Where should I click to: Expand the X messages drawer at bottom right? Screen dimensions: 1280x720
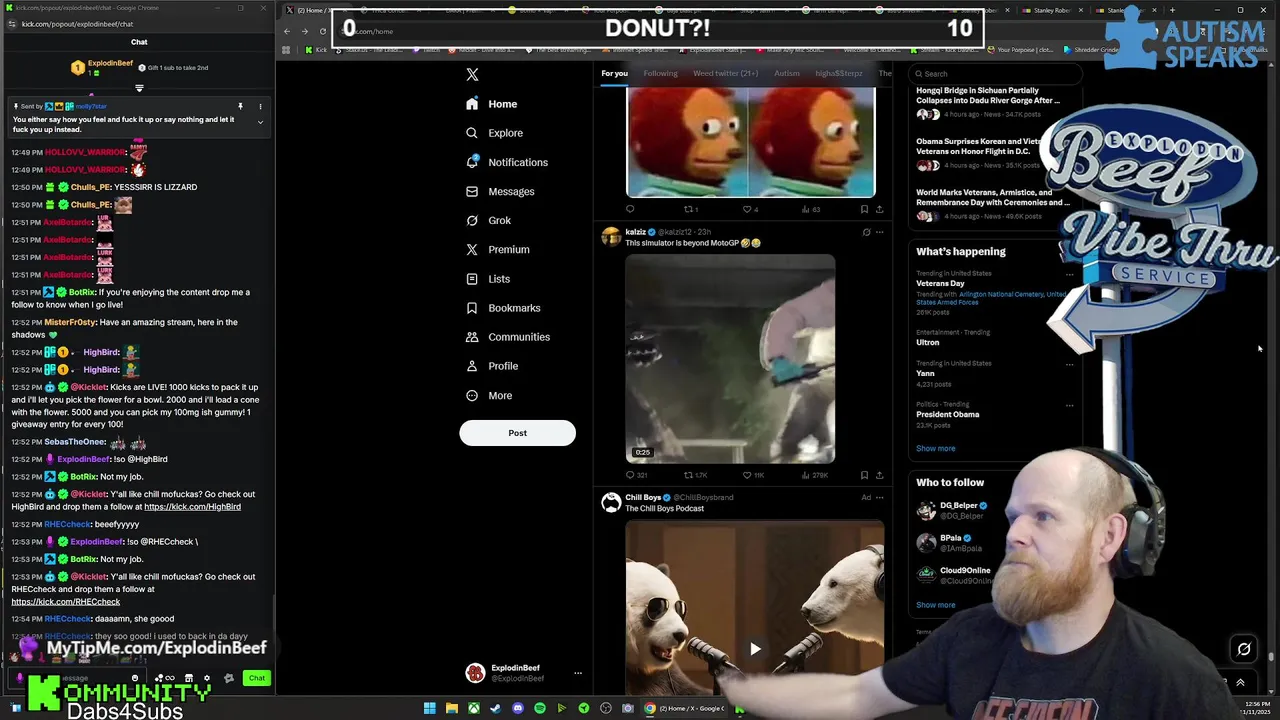(1240, 682)
